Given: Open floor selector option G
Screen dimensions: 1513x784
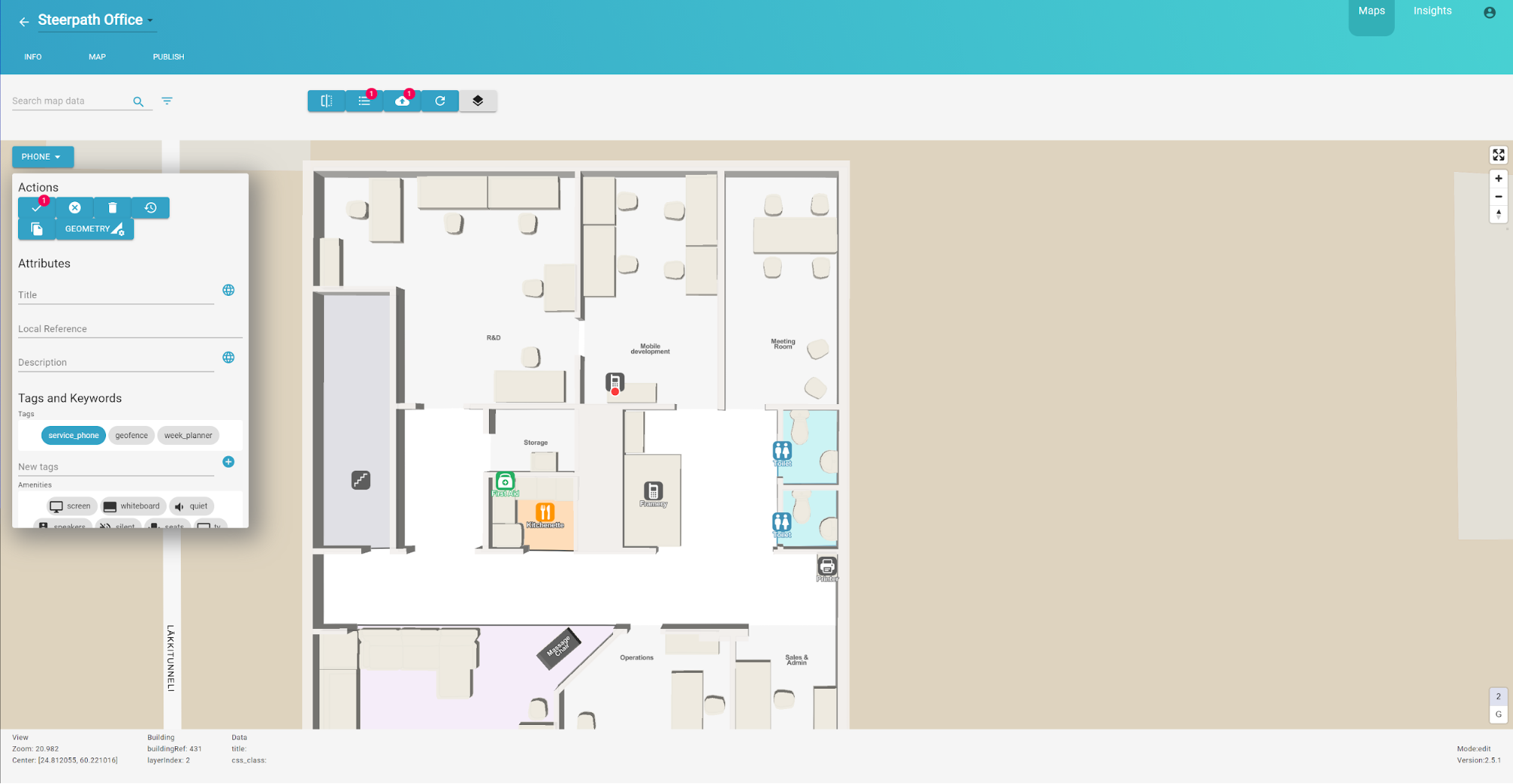Looking at the screenshot, I should point(1499,714).
